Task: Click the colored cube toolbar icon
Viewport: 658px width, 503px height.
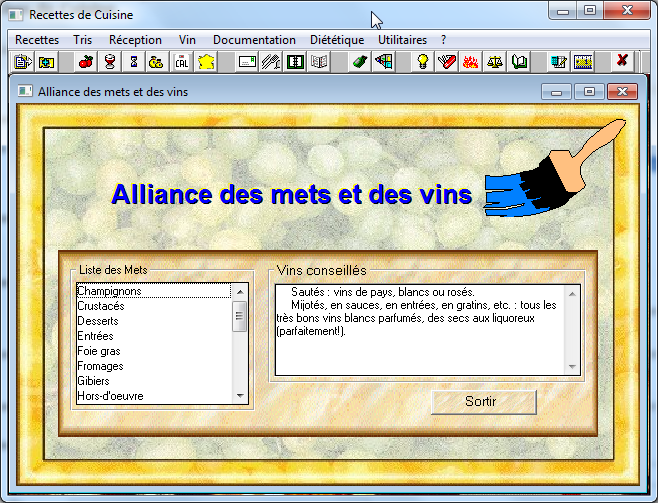Action: click(x=384, y=62)
